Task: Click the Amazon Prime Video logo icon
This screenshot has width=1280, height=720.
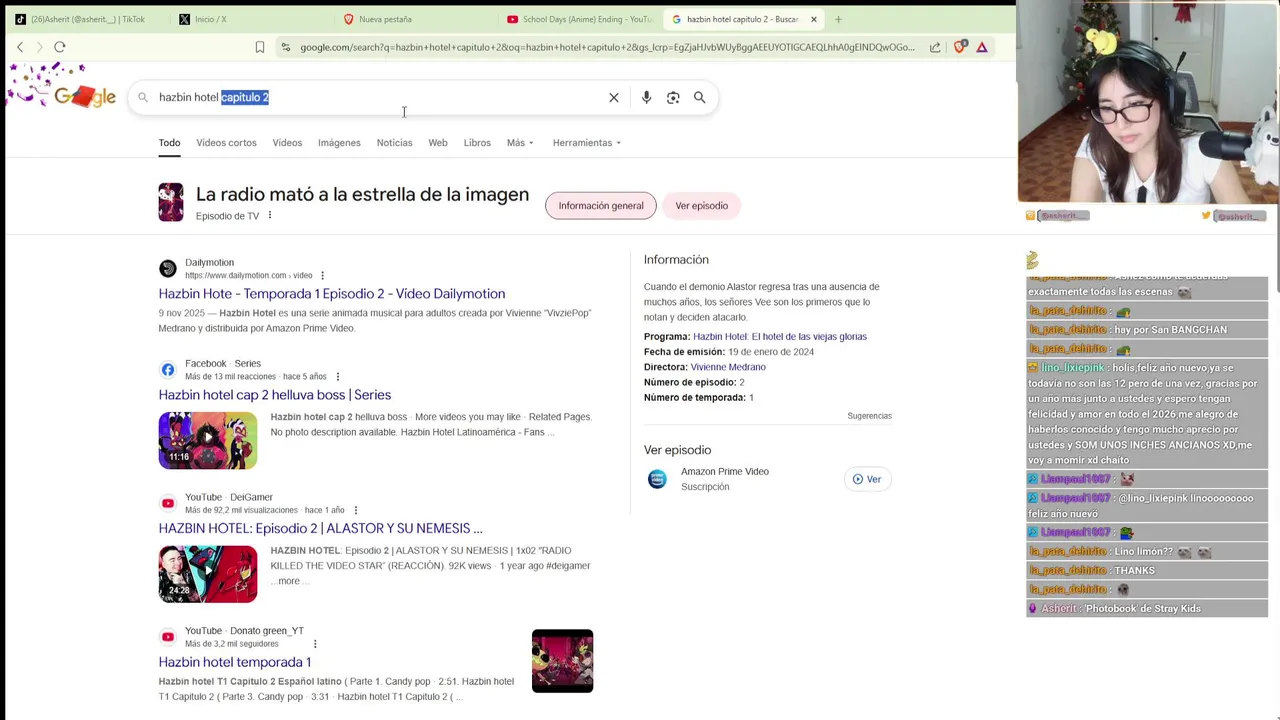Action: (x=657, y=479)
